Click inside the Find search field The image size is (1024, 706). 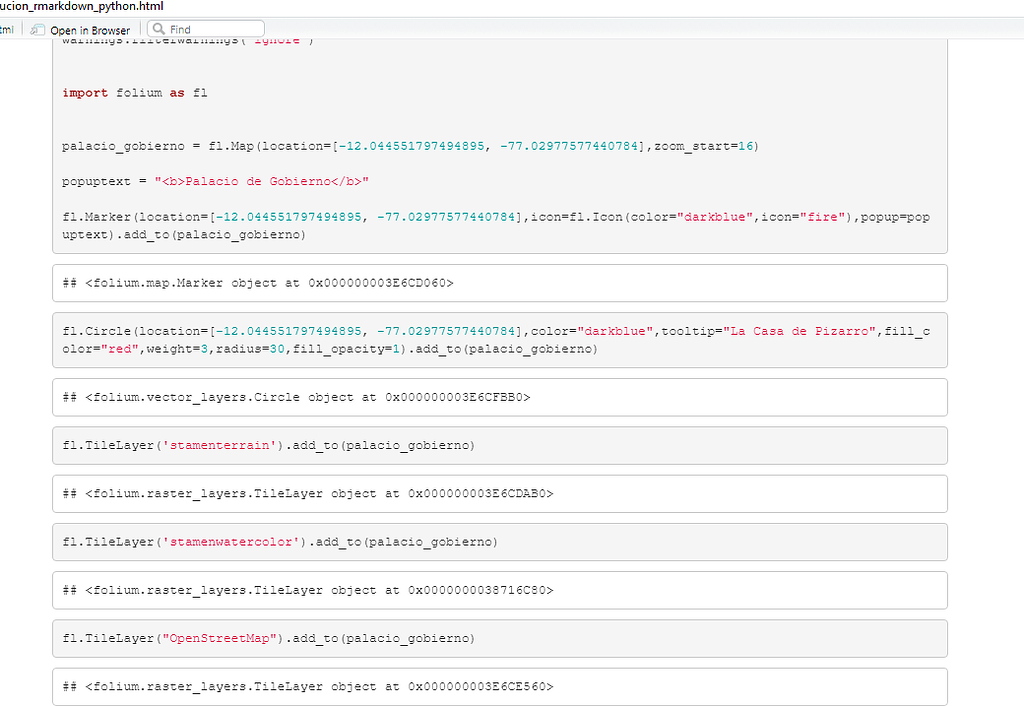(210, 28)
